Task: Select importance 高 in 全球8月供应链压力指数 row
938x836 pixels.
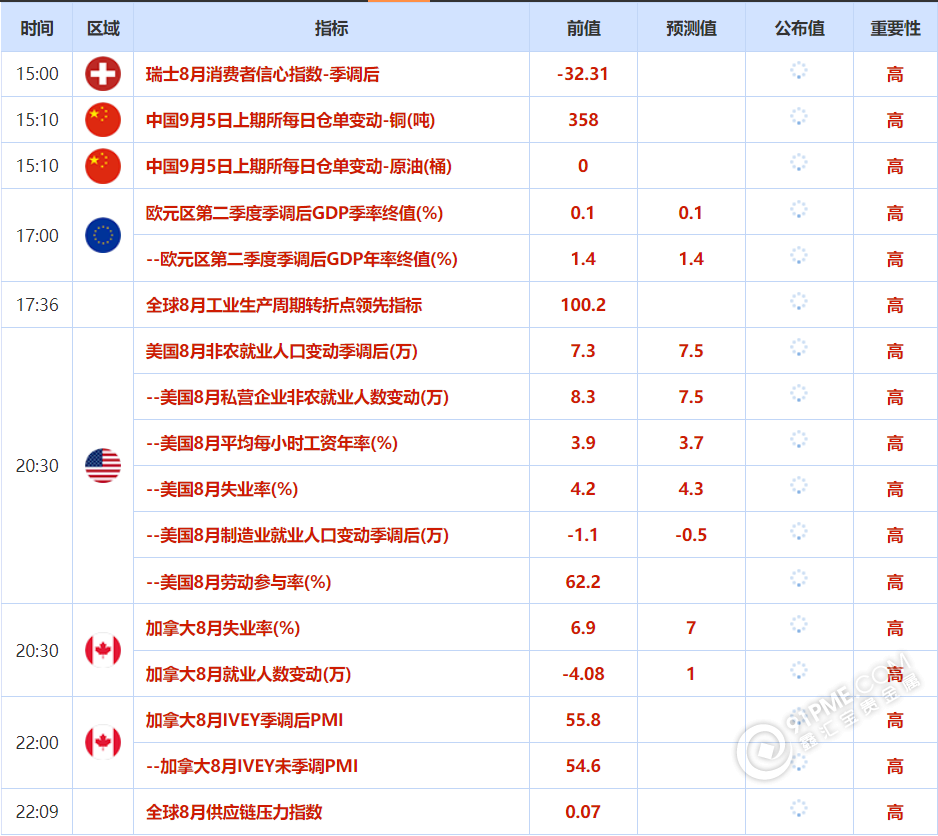Action: tap(895, 812)
